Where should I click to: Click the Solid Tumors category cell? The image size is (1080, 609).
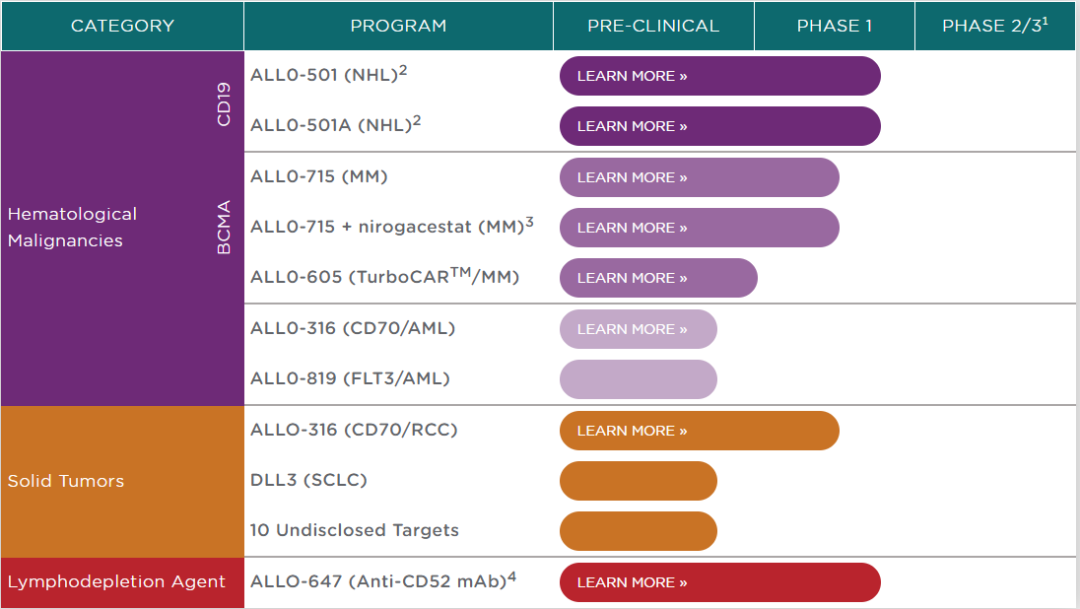[x=66, y=481]
